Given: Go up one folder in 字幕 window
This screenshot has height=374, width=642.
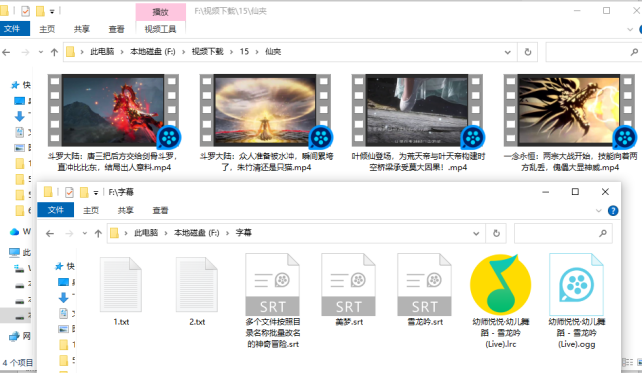Looking at the screenshot, I should click(98, 233).
